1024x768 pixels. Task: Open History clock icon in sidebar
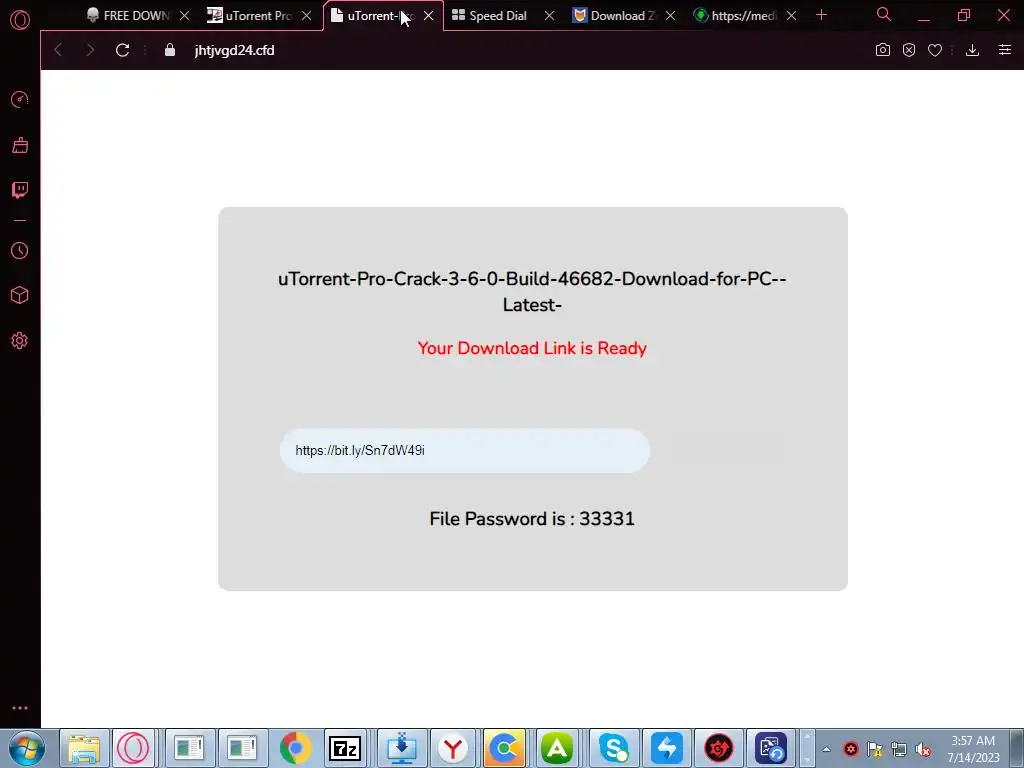coord(20,250)
